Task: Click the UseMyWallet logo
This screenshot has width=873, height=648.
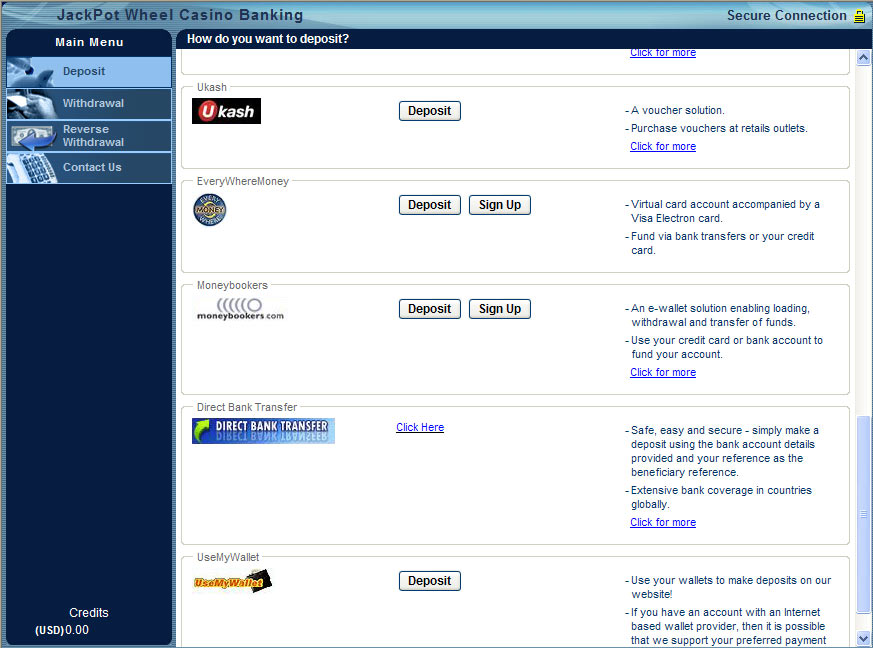Action: point(232,581)
